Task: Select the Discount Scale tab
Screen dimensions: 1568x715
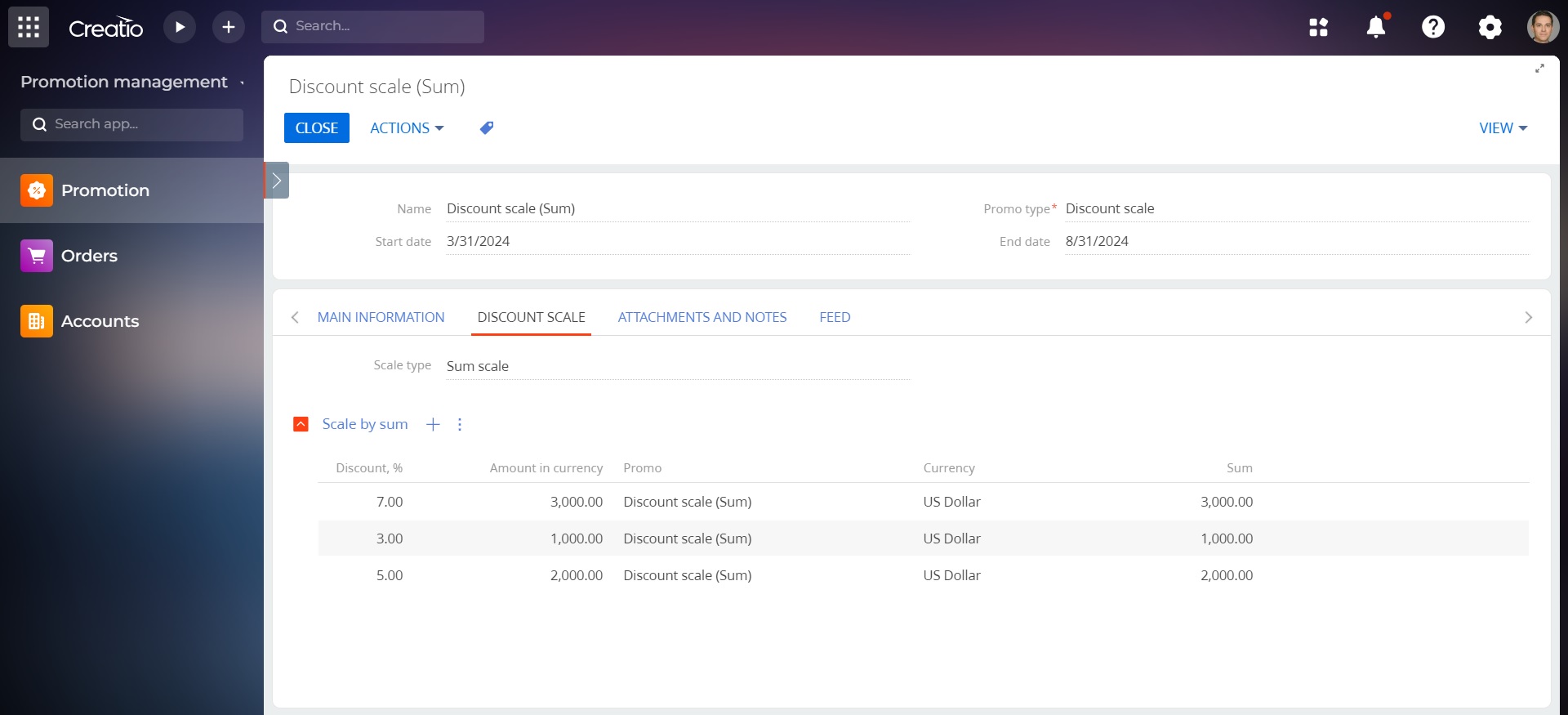Action: 531,317
